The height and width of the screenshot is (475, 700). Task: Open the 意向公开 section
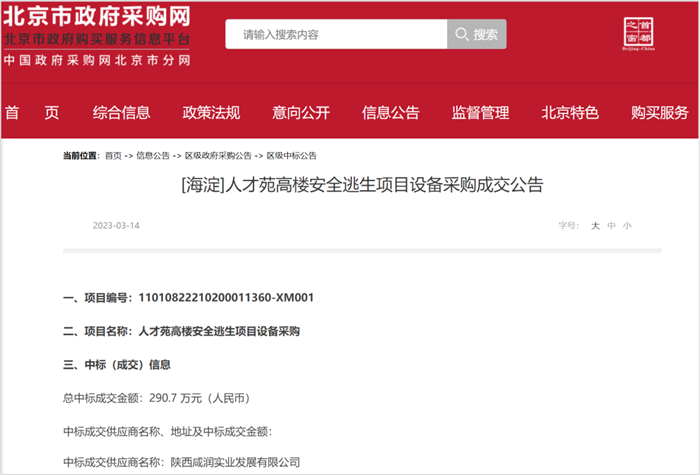tap(300, 112)
